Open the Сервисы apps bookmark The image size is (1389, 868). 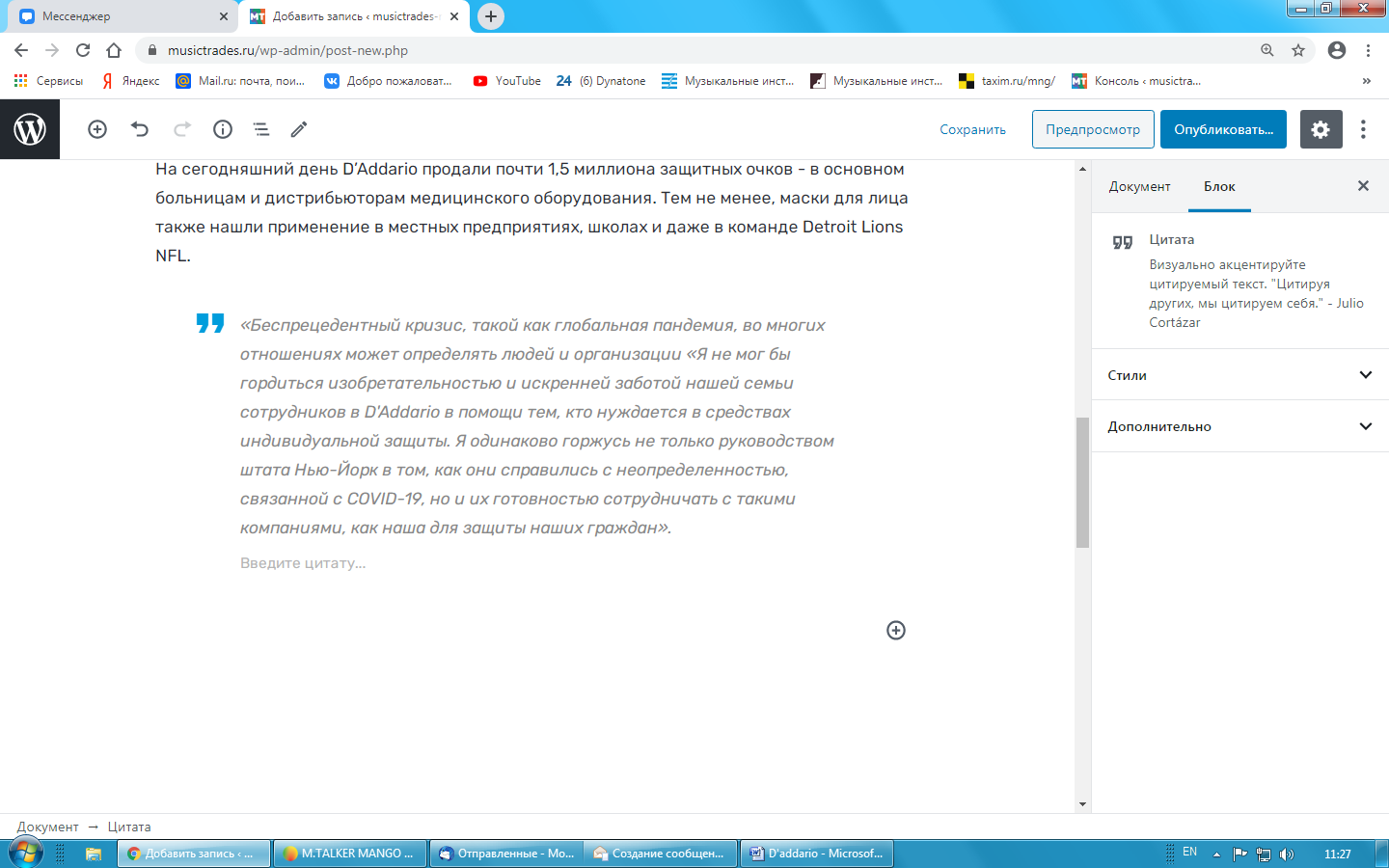(x=48, y=81)
